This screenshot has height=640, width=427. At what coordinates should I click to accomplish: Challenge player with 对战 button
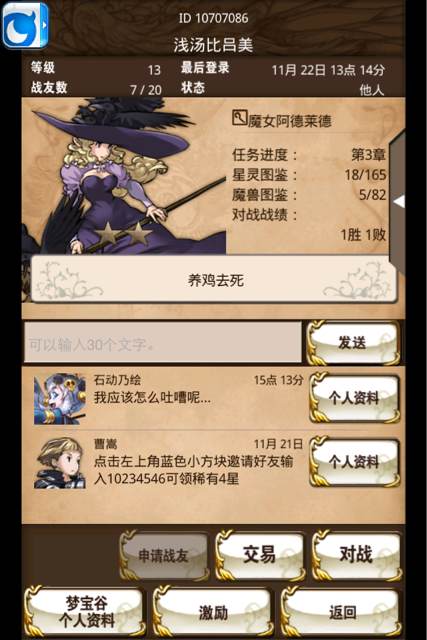(x=356, y=555)
